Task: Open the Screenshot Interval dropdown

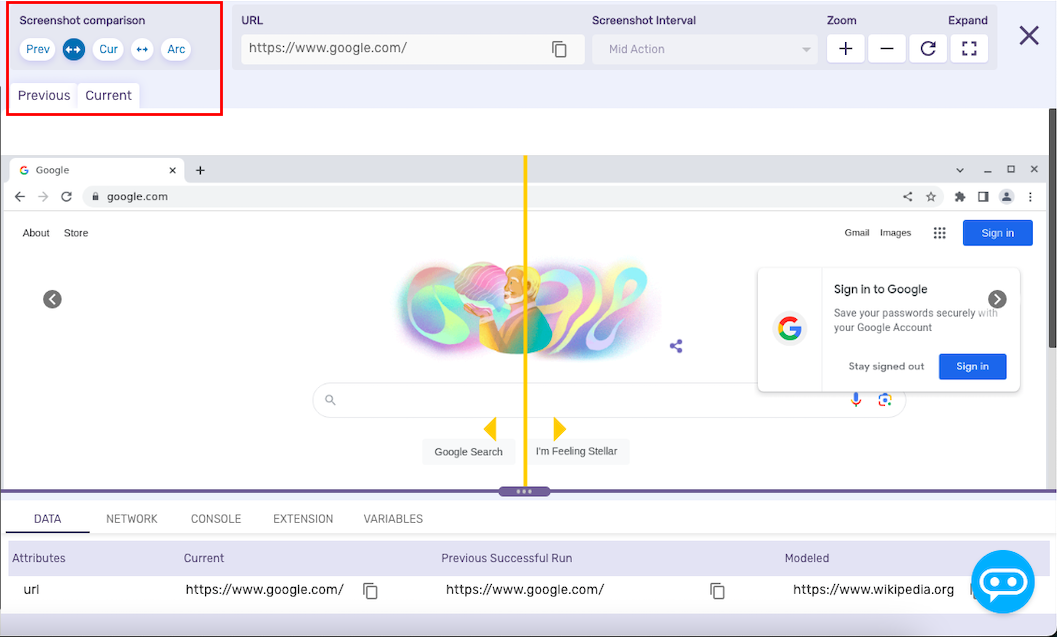Action: click(704, 49)
